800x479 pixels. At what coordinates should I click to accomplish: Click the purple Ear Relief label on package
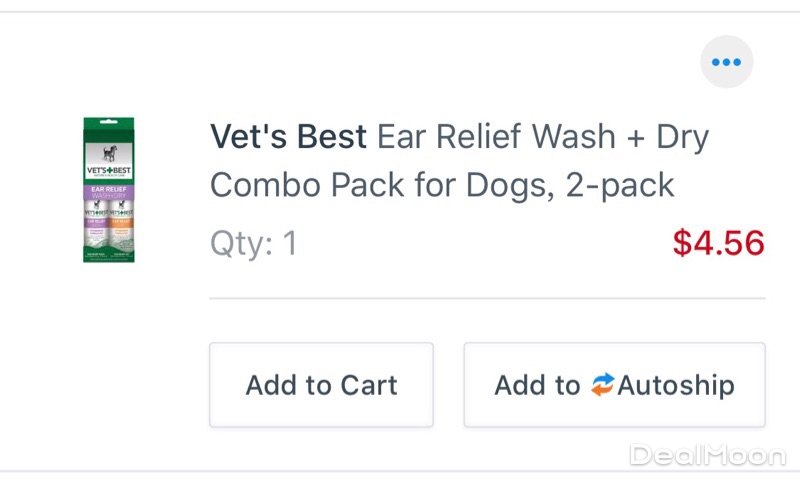coord(110,188)
